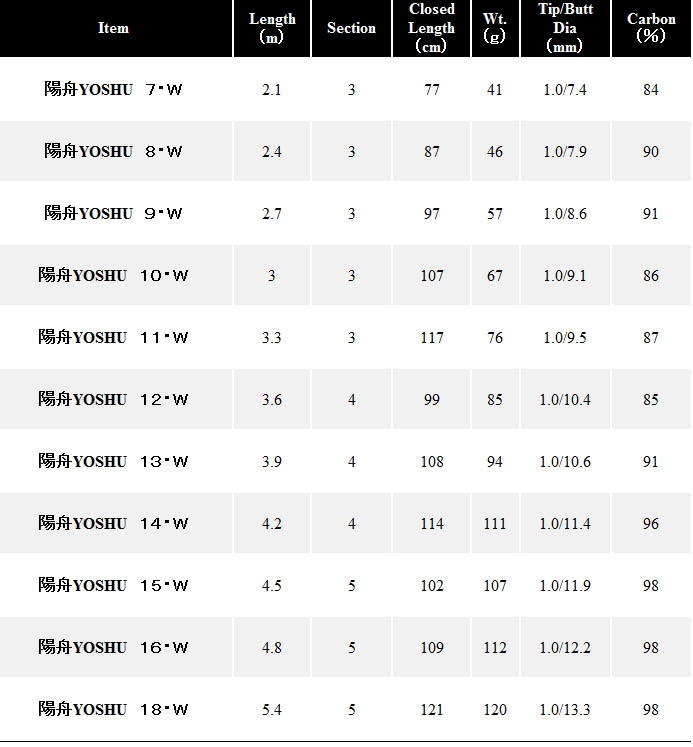
Task: Select the 陽舟YOSHU 11·W item name
Action: click(x=113, y=337)
